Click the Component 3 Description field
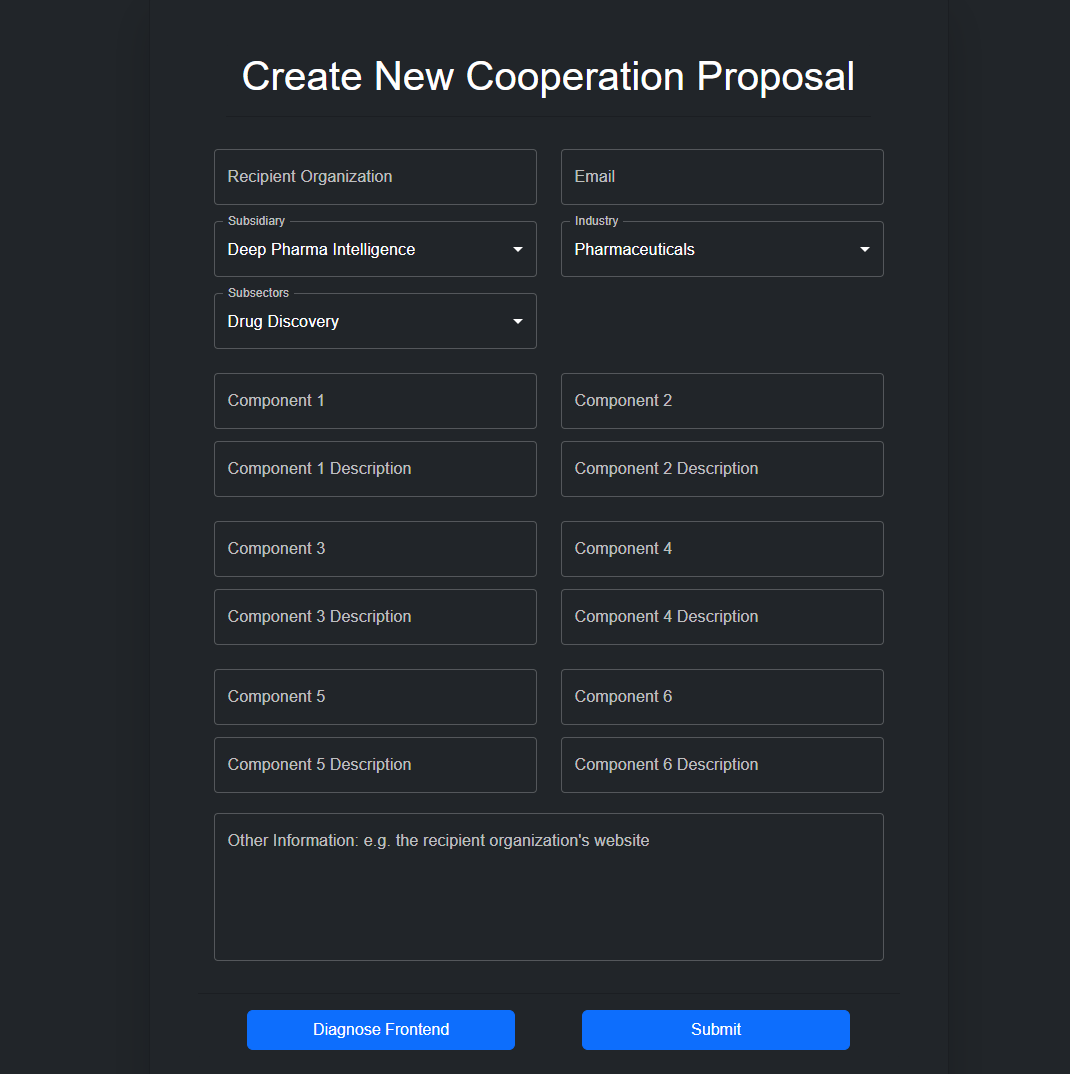Image resolution: width=1070 pixels, height=1074 pixels. 375,617
